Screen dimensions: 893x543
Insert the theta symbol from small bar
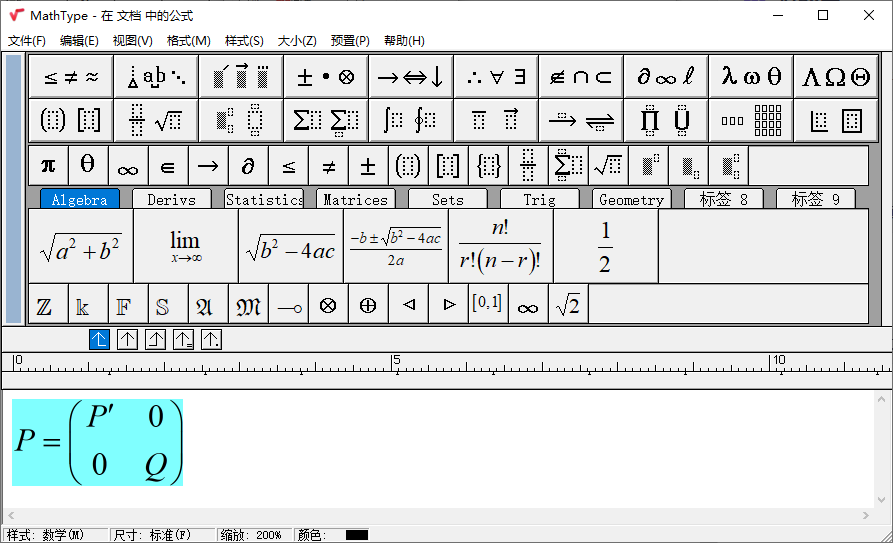(88, 166)
